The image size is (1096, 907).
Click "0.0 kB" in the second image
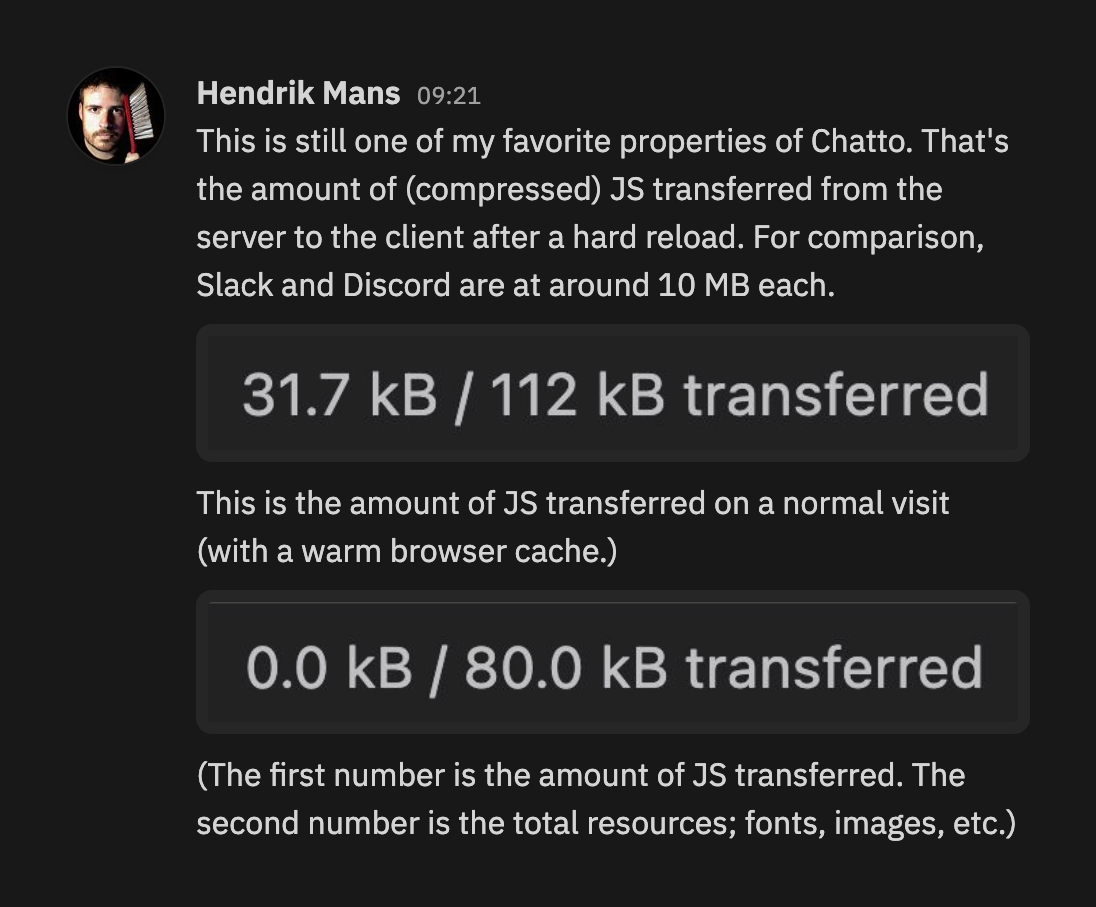pyautogui.click(x=329, y=668)
